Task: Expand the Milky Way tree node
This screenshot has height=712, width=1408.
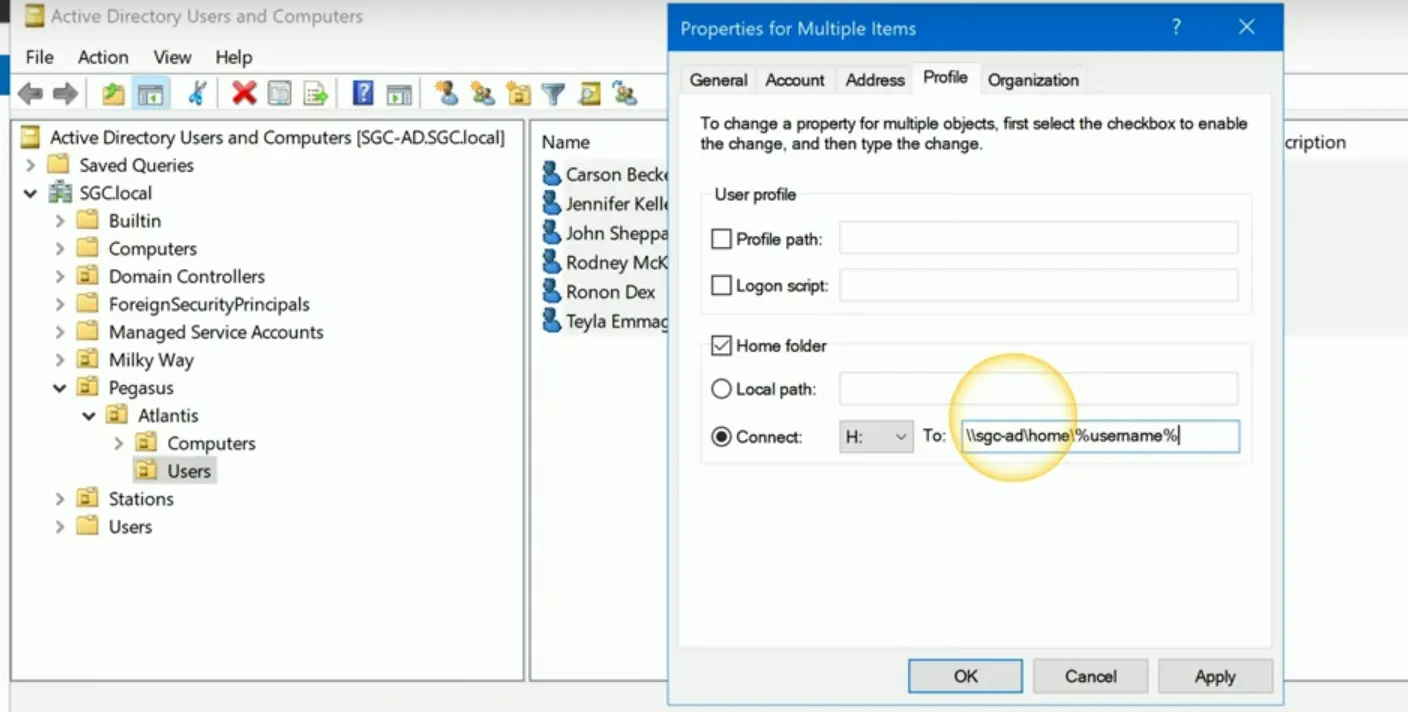Action: coord(60,360)
